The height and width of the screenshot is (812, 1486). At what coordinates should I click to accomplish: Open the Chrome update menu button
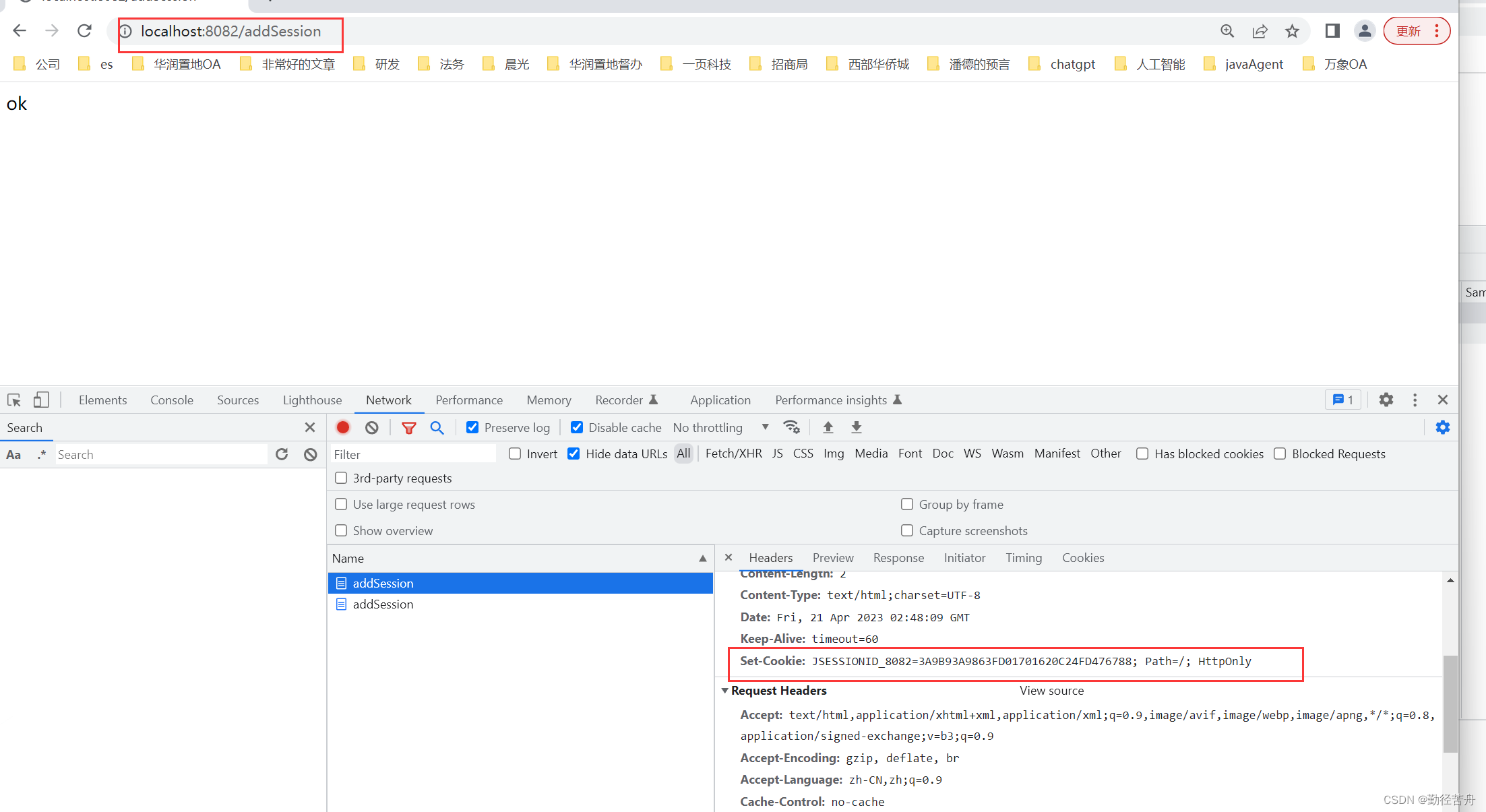click(1417, 31)
